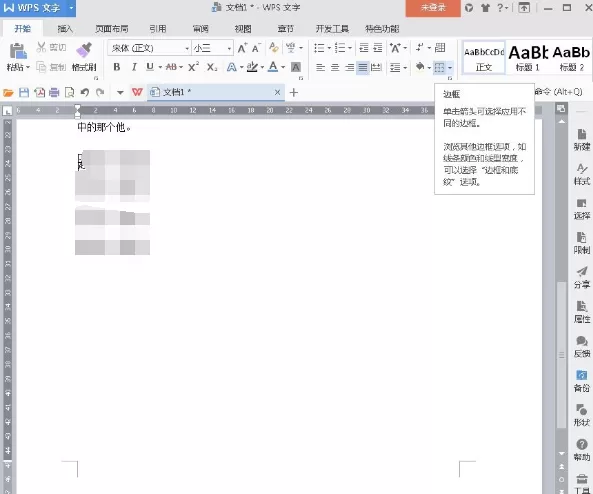Expand the line spacing dropdown arrow

click(405, 68)
